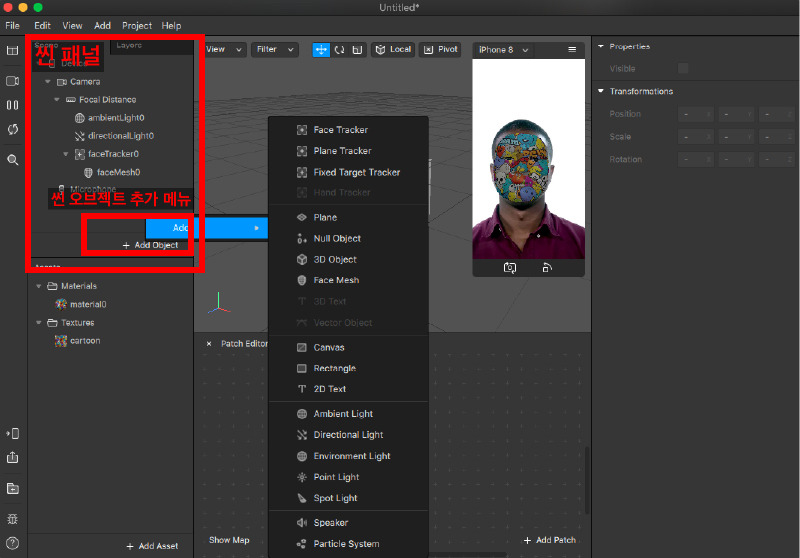Collapse the faceTracker0 tree node
Screen dimensions: 800x558
click(66, 154)
